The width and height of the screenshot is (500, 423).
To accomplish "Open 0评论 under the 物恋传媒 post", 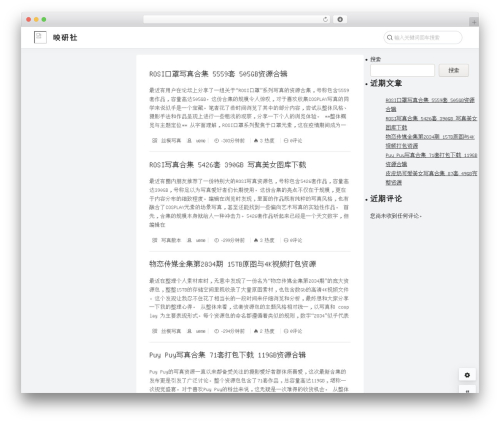I will (x=296, y=331).
